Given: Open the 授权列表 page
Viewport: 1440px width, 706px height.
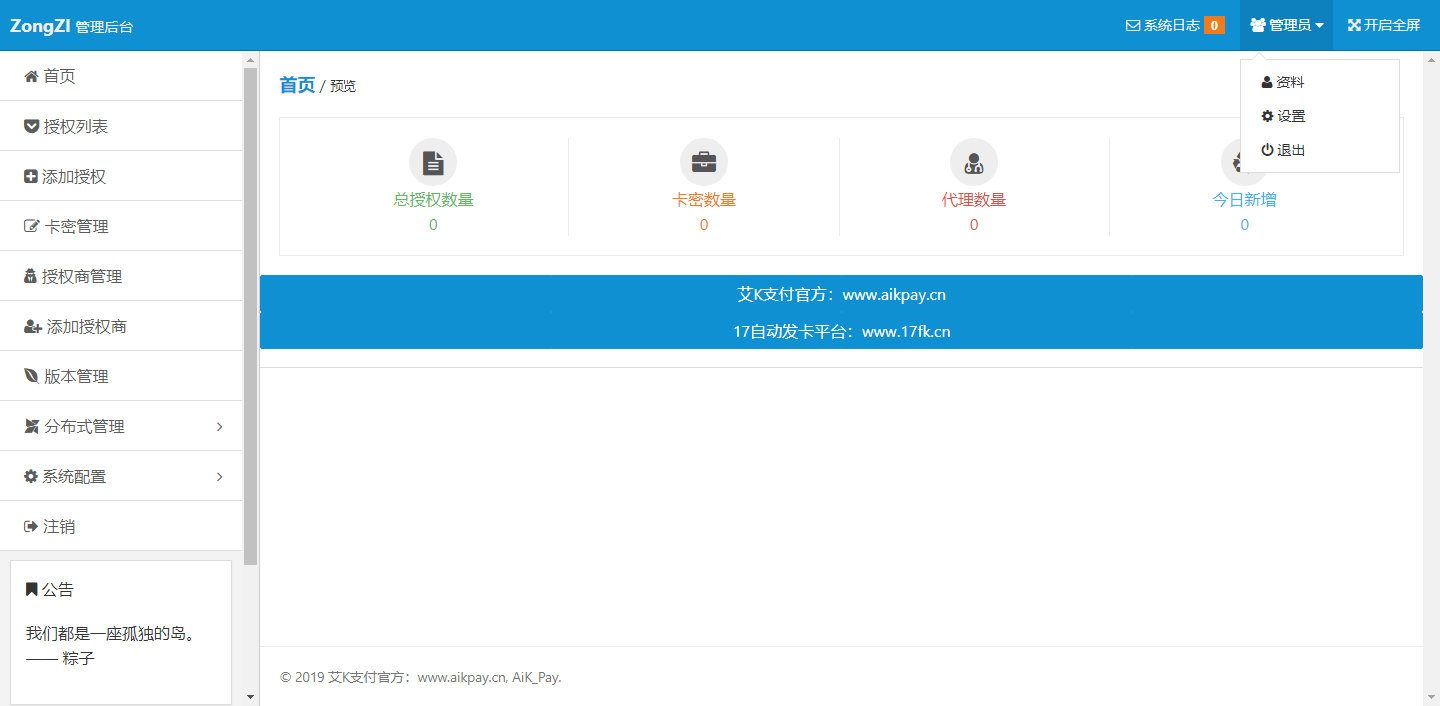Looking at the screenshot, I should point(80,125).
